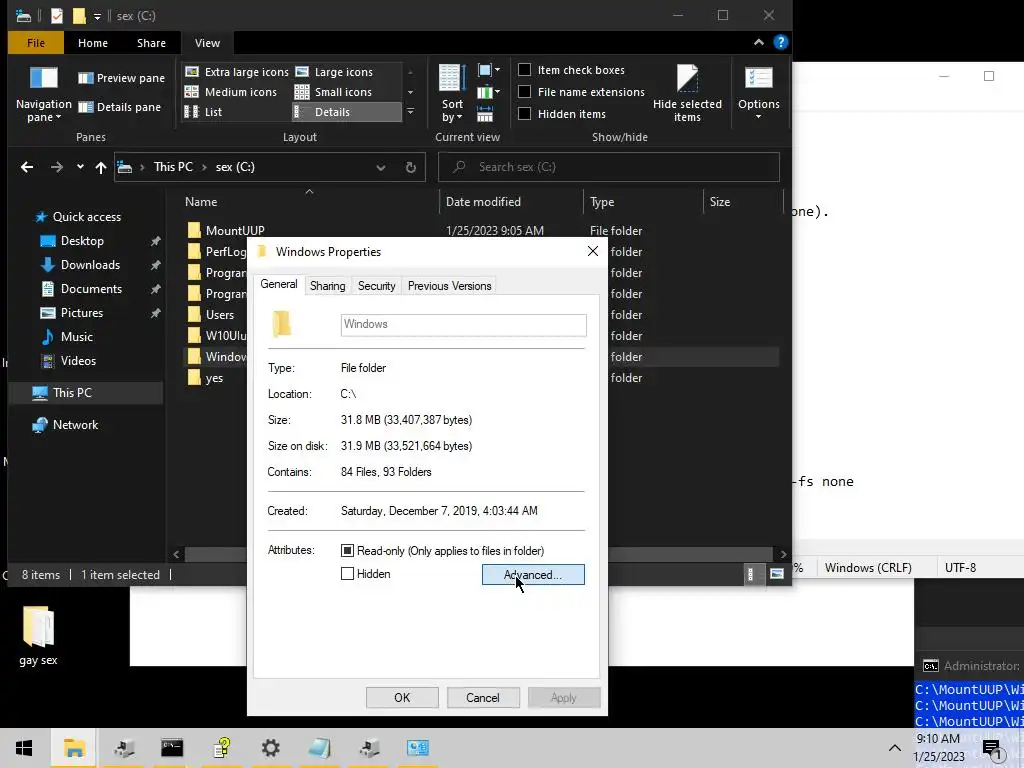Viewport: 1024px width, 768px height.
Task: Click This PC in the address breadcrumb
Action: pos(173,167)
